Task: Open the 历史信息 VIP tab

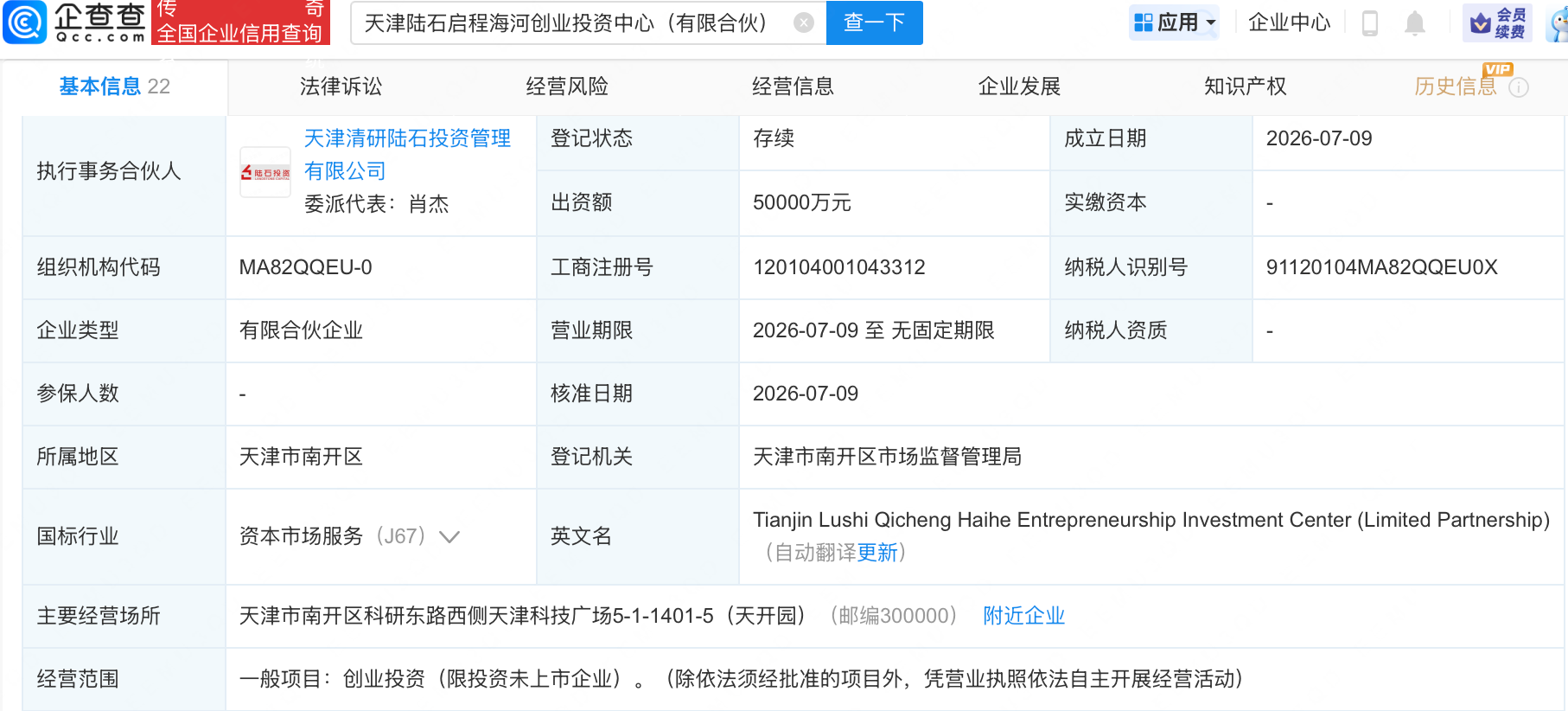Action: [x=1456, y=86]
